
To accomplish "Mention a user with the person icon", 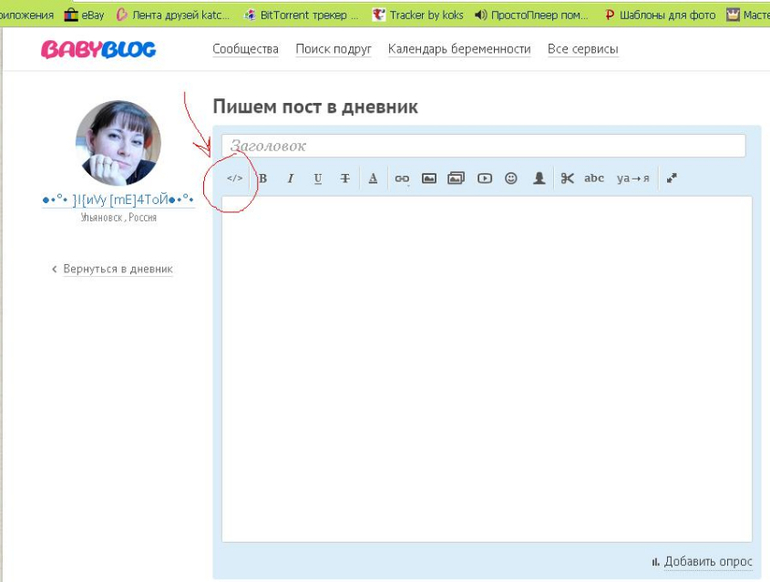I will [x=539, y=178].
